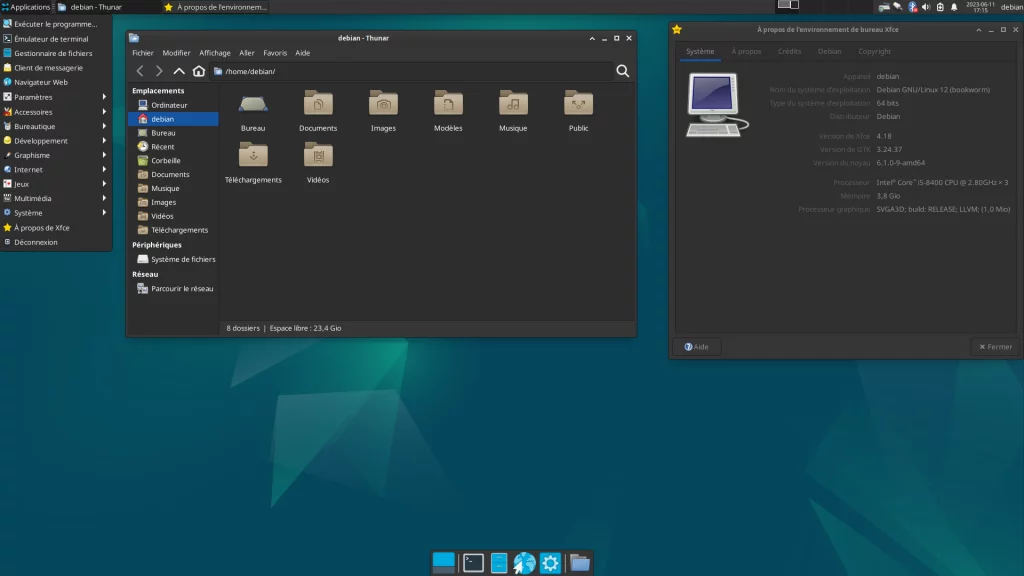This screenshot has width=1024, height=576.
Task: Expand the Multimédia application submenu
Action: 34,198
